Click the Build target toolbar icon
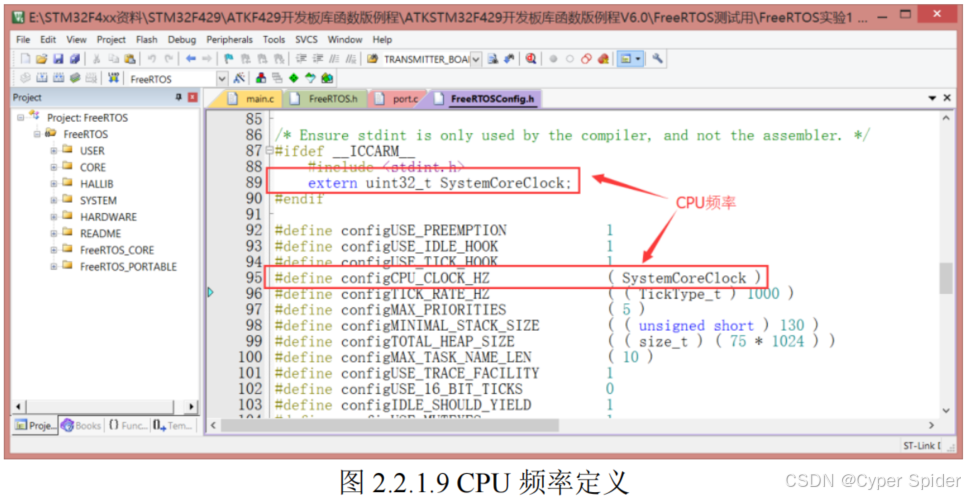 click(x=41, y=78)
